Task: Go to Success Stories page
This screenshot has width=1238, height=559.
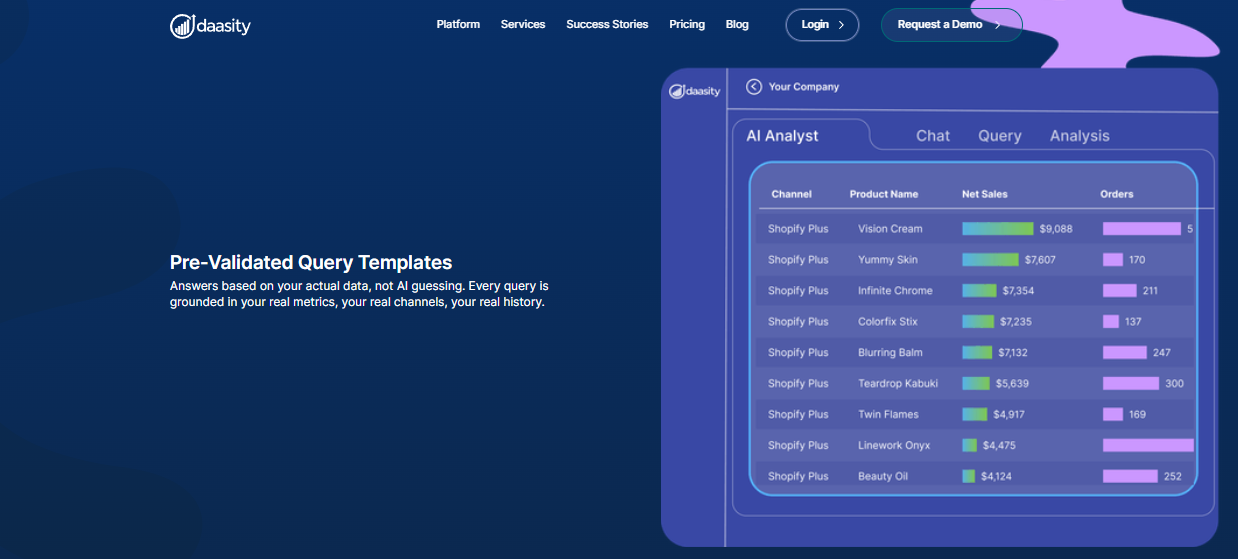Action: tap(607, 24)
